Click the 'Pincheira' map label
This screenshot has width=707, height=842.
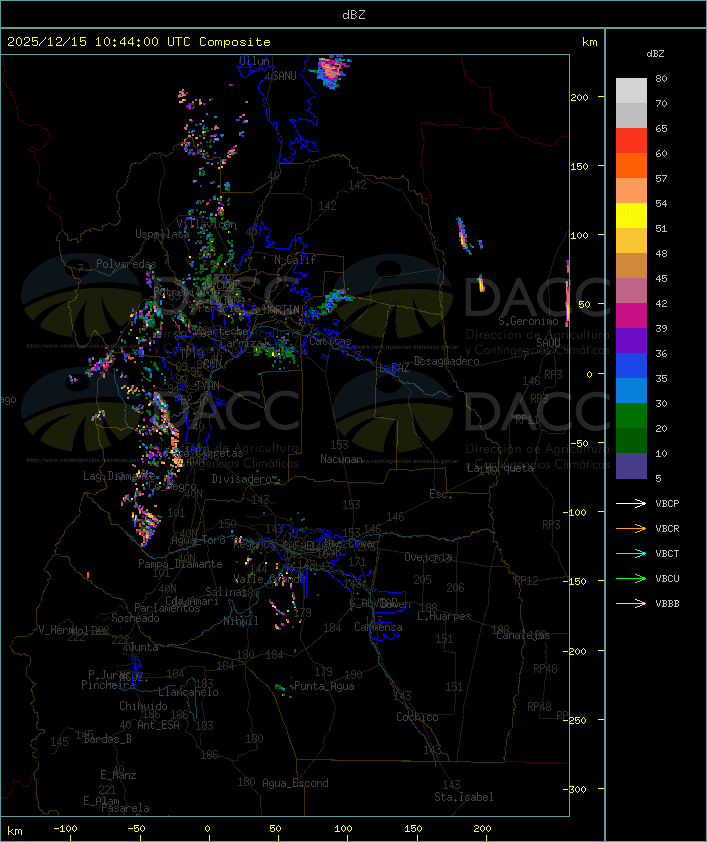pyautogui.click(x=109, y=685)
